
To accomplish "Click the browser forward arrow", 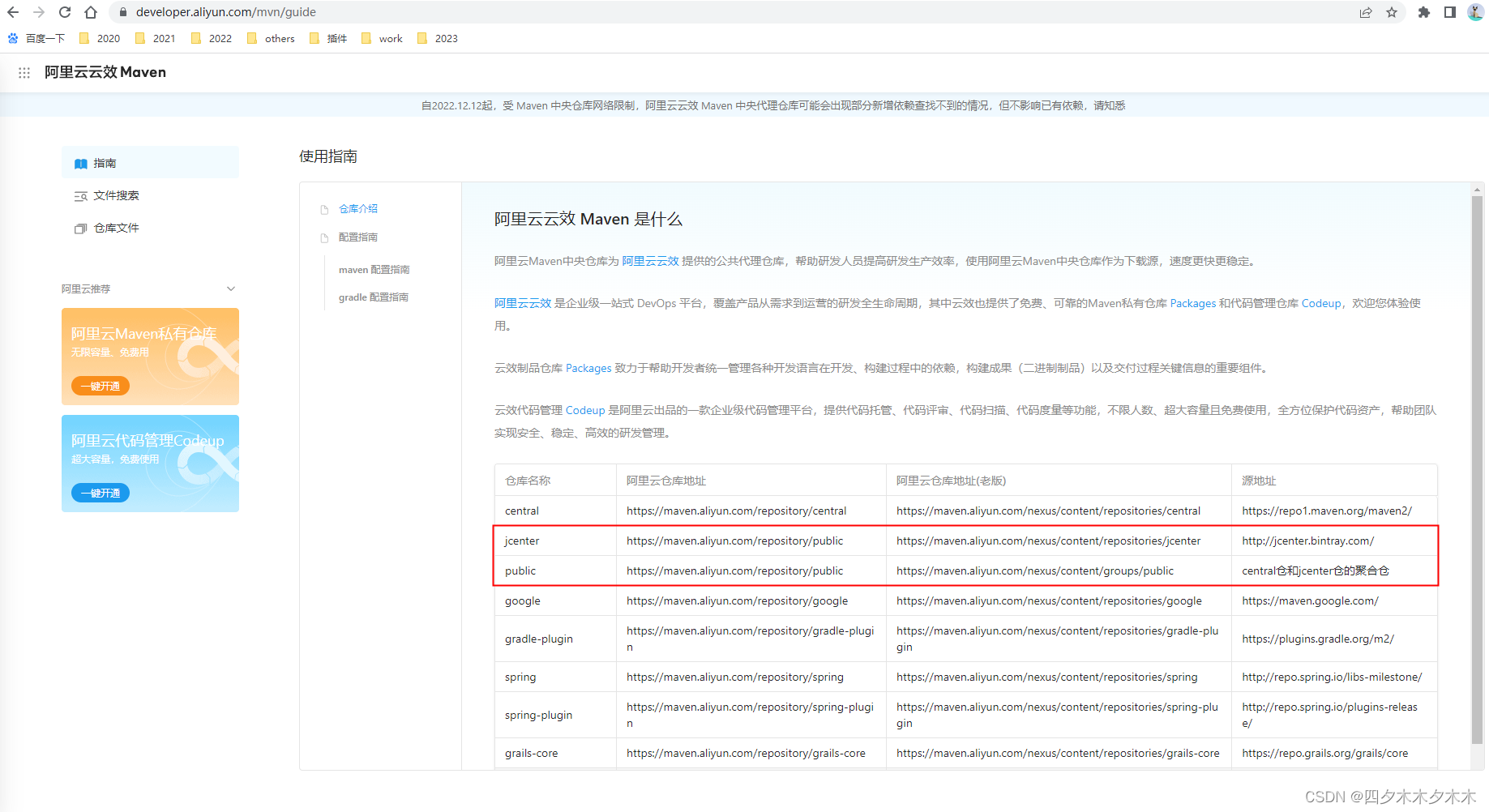I will tap(39, 12).
